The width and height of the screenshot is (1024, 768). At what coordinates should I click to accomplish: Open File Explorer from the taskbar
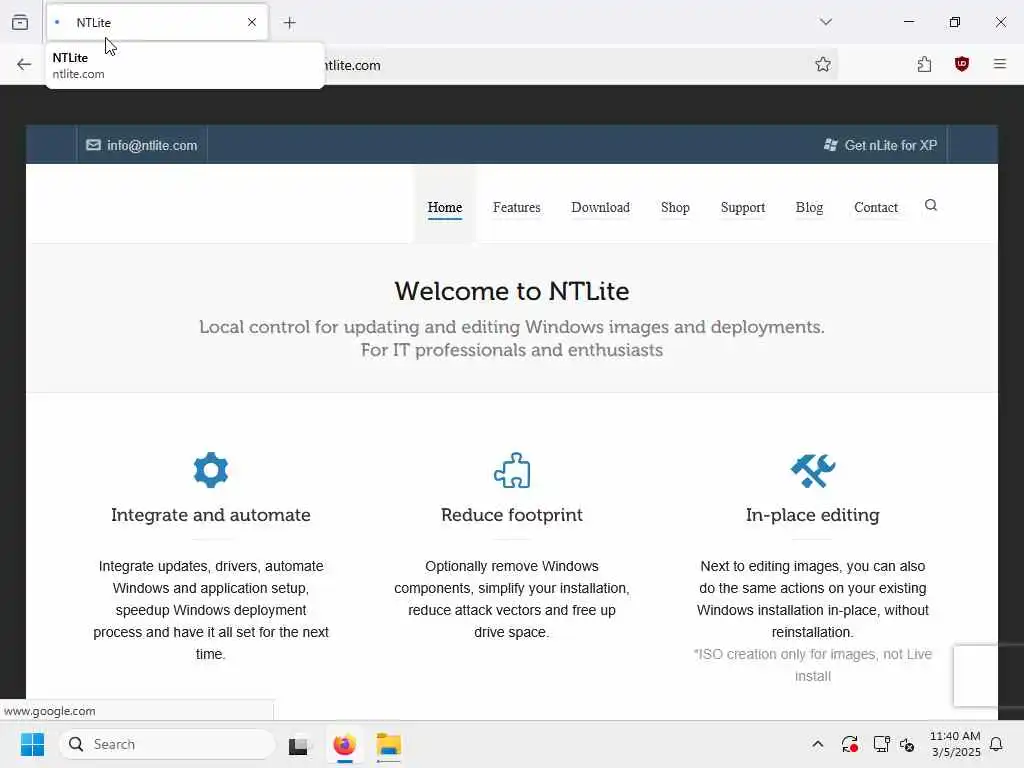[389, 744]
